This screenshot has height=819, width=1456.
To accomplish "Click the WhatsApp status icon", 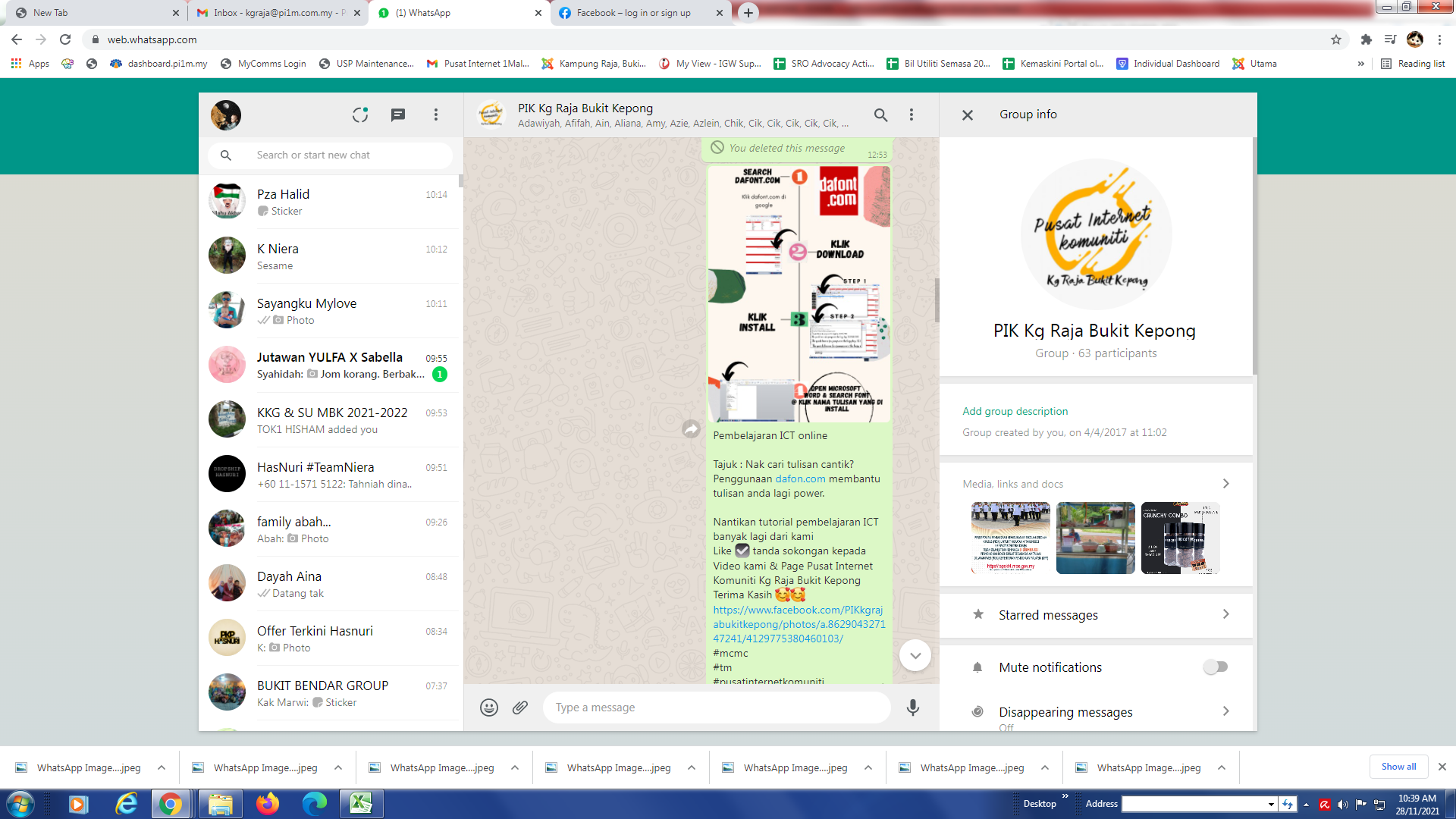I will [360, 115].
